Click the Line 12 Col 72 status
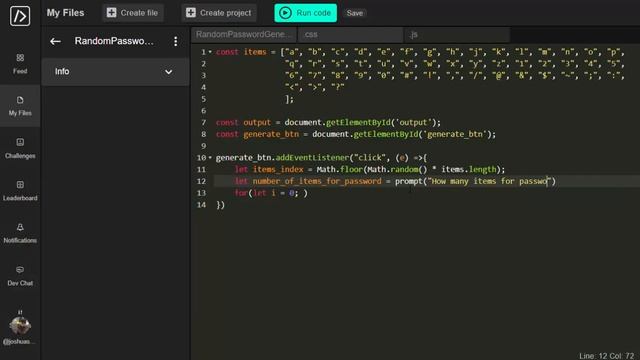640x360 pixels. pyautogui.click(x=607, y=356)
